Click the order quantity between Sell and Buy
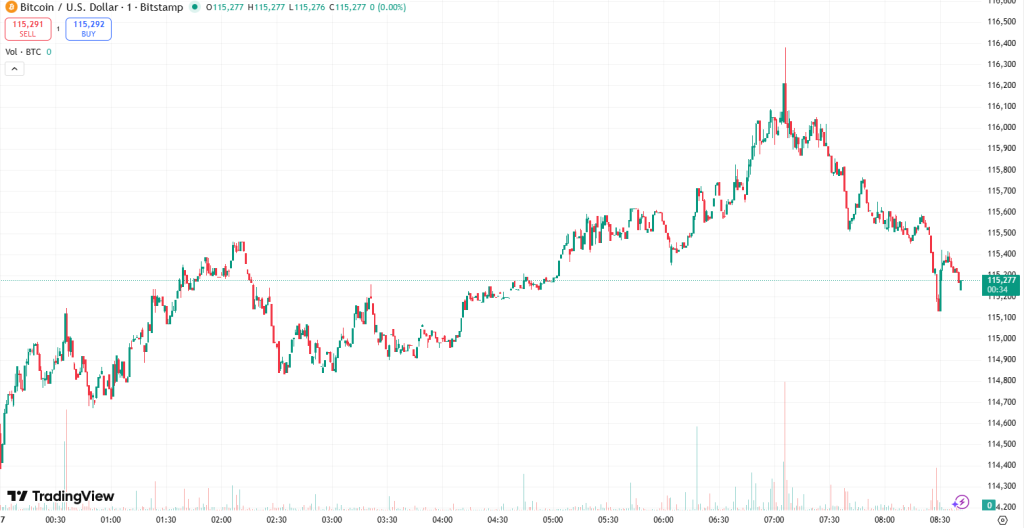The height and width of the screenshot is (528, 1024). [58, 29]
